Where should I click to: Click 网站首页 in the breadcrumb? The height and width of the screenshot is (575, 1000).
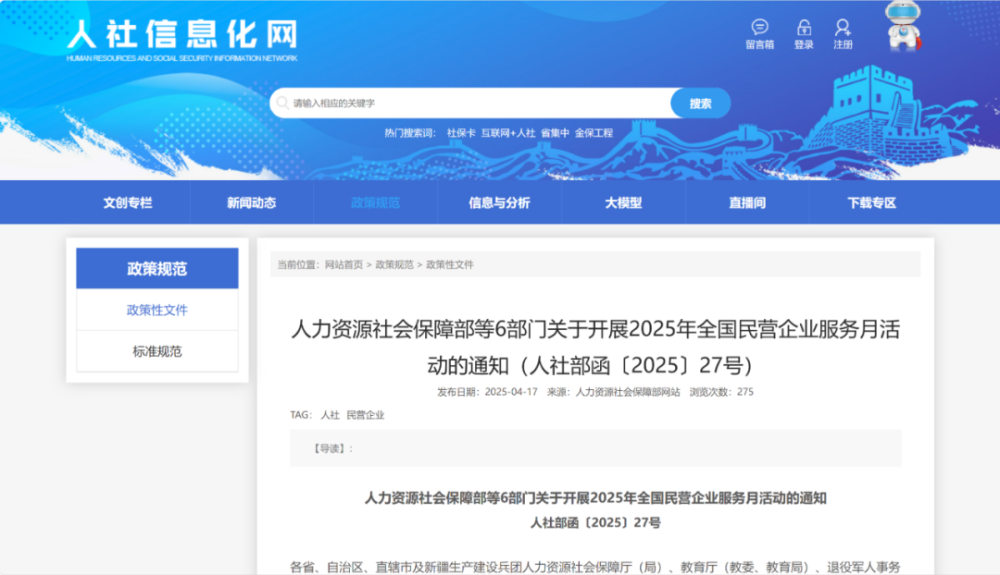pyautogui.click(x=344, y=265)
